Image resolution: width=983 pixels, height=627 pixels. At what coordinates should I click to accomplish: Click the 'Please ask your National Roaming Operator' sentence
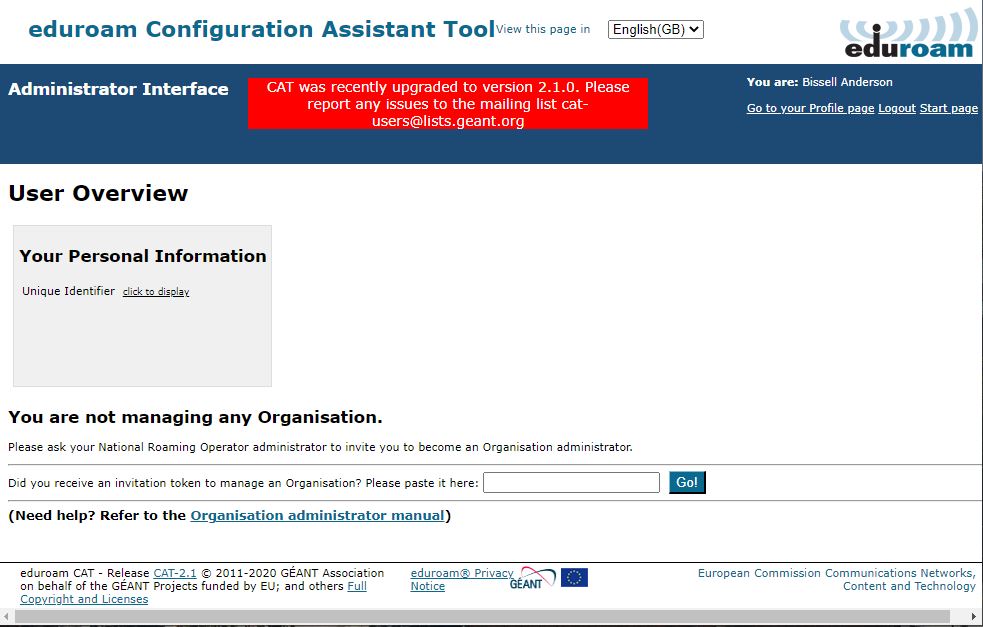pos(320,447)
